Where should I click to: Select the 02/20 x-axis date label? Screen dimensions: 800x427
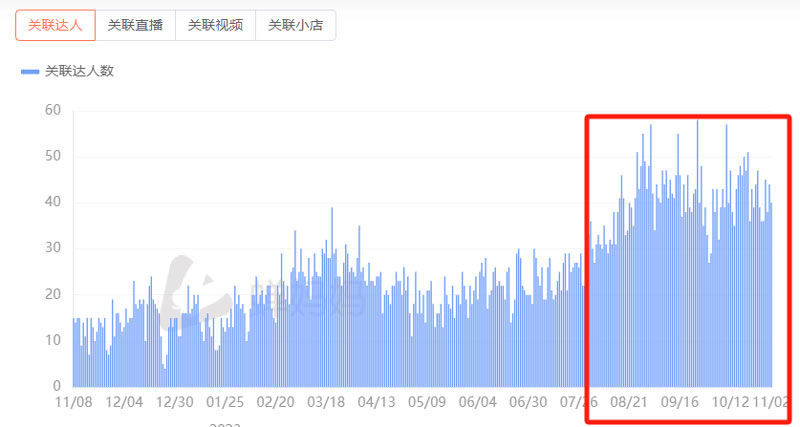(x=275, y=402)
